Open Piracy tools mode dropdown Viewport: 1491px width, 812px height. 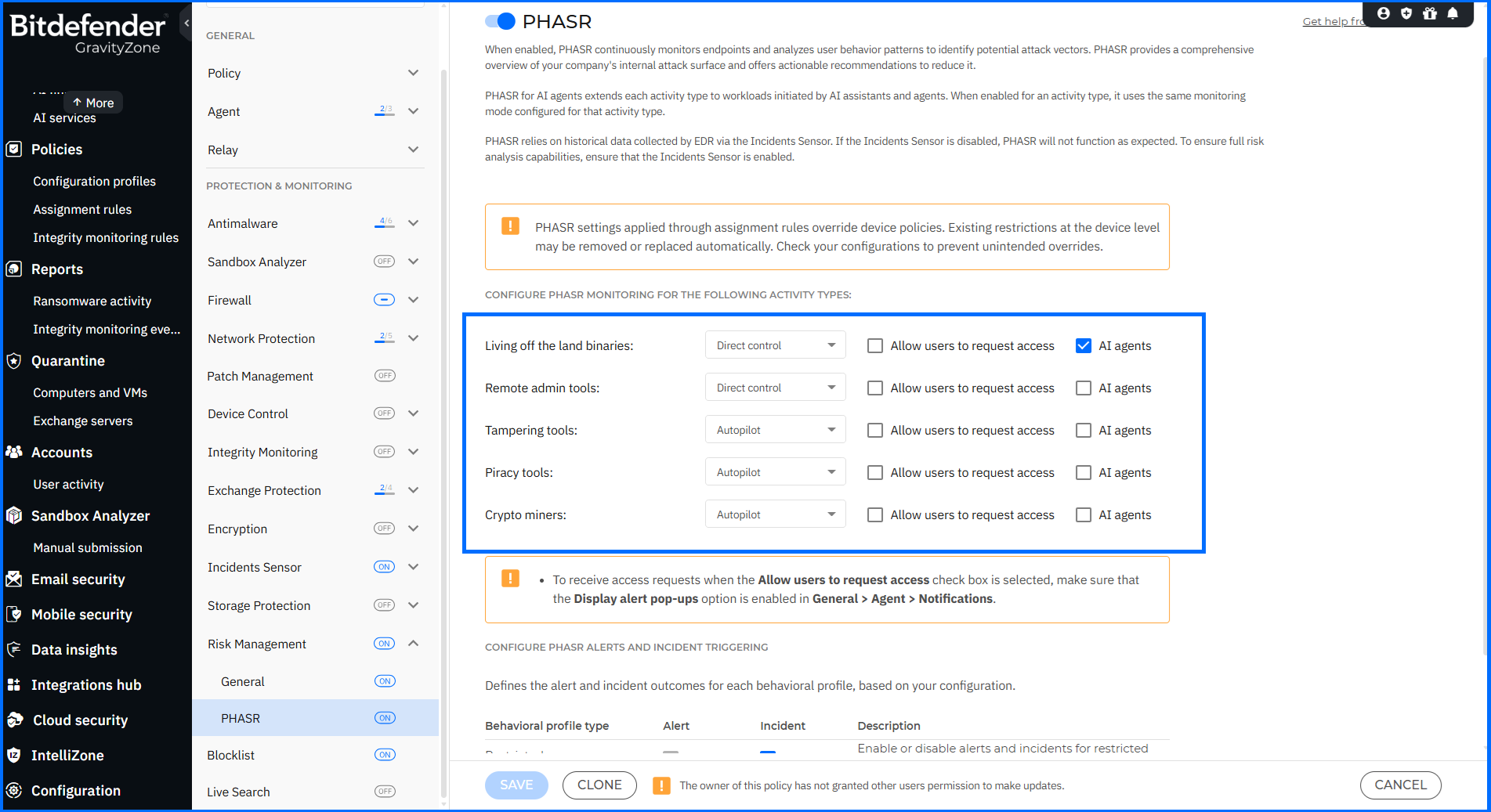pos(775,472)
